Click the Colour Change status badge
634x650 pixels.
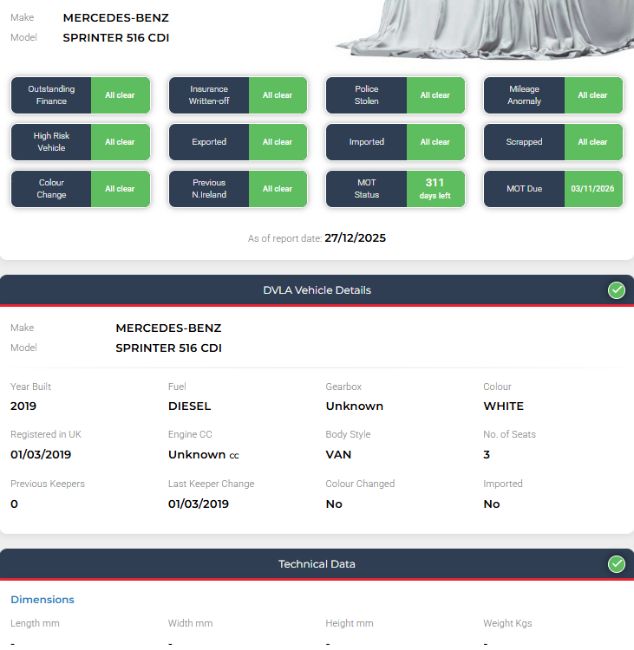80,189
